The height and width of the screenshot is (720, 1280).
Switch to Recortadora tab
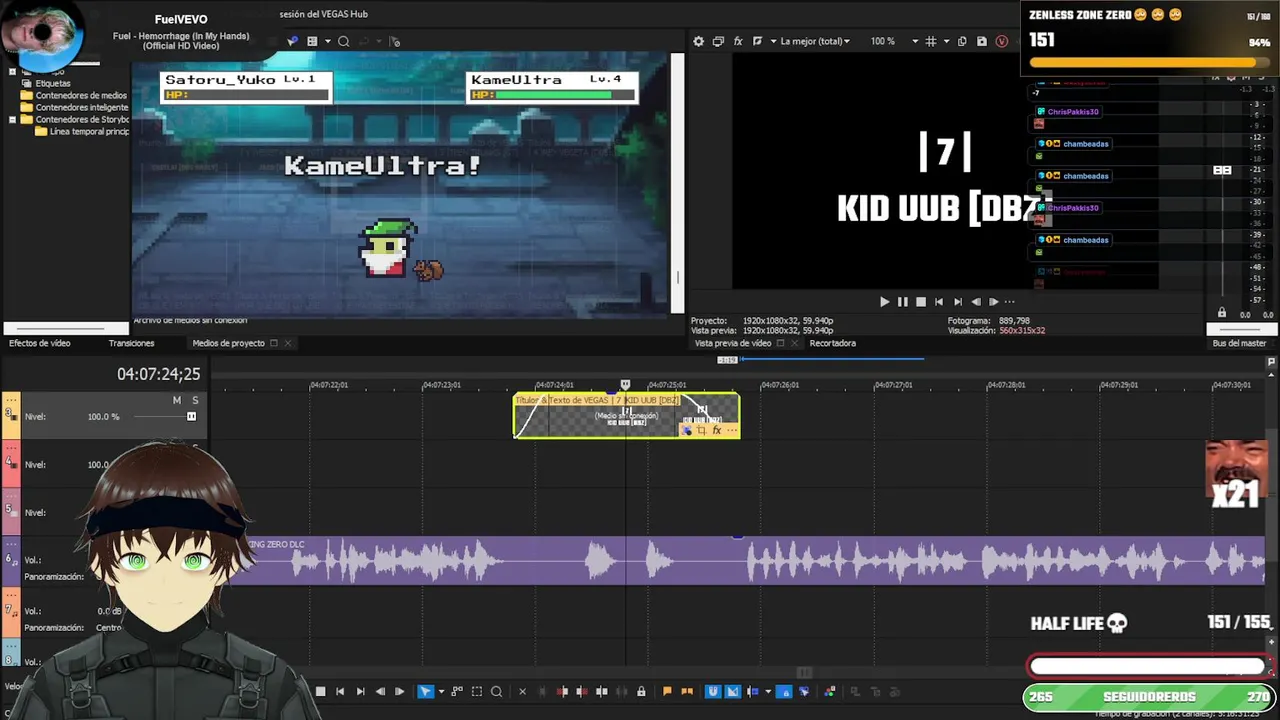tap(832, 343)
